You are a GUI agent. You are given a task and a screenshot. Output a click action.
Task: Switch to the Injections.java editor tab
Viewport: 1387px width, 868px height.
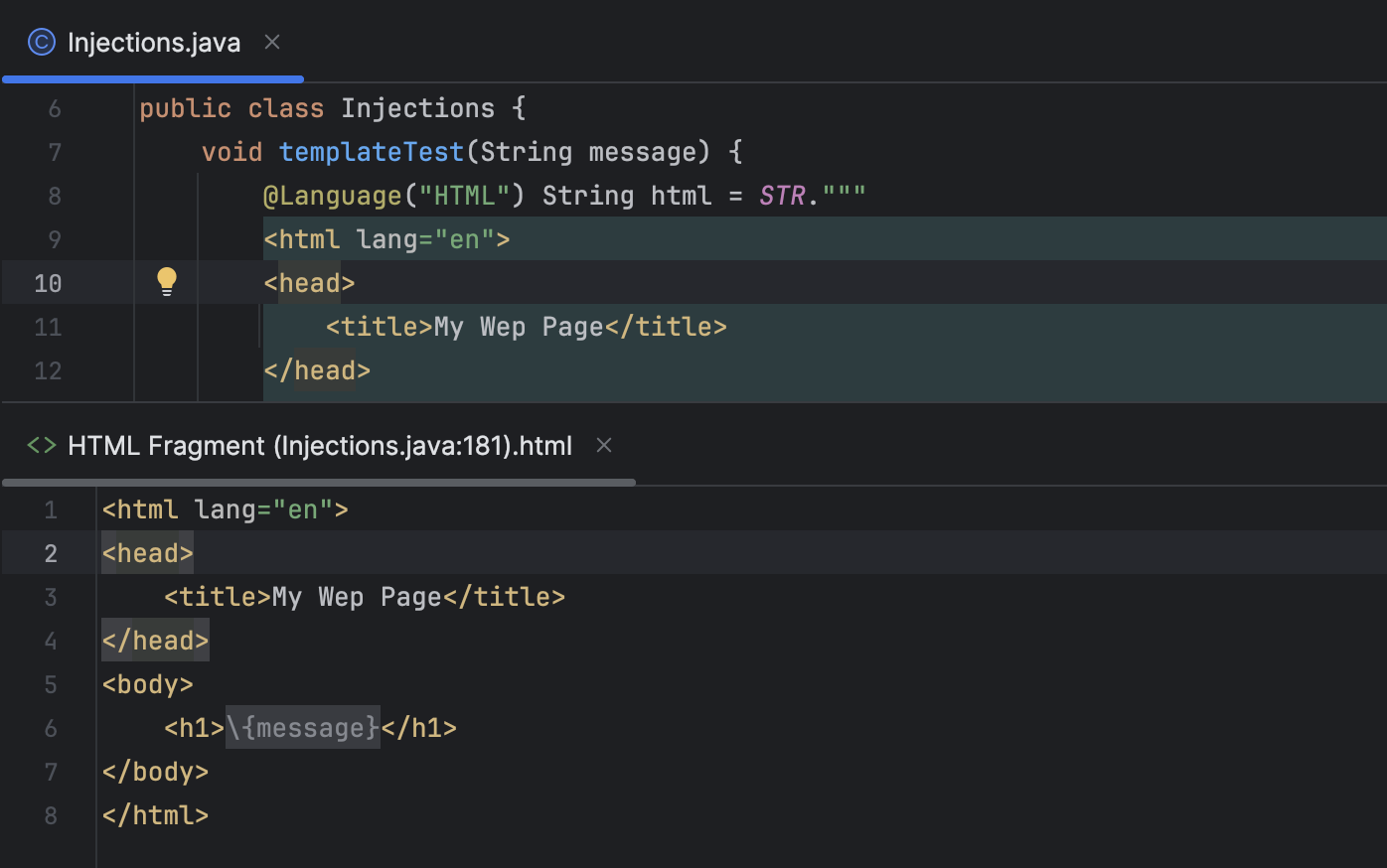click(x=154, y=42)
